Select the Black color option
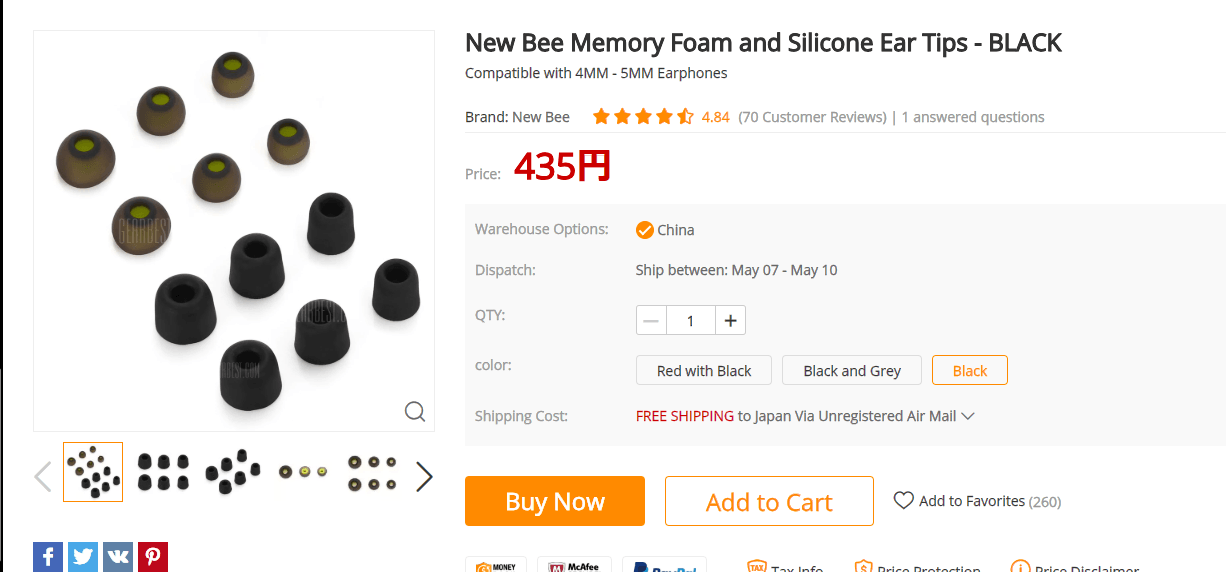The height and width of the screenshot is (572, 1226). pos(969,371)
